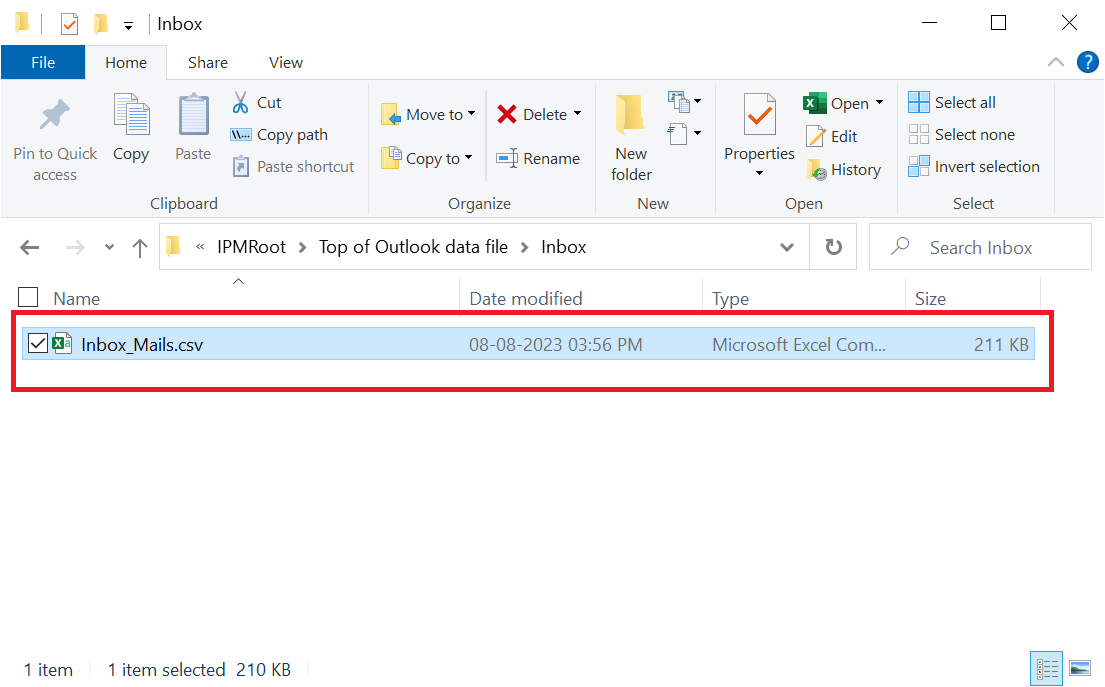
Task: Open the File menu tab
Action: point(43,62)
